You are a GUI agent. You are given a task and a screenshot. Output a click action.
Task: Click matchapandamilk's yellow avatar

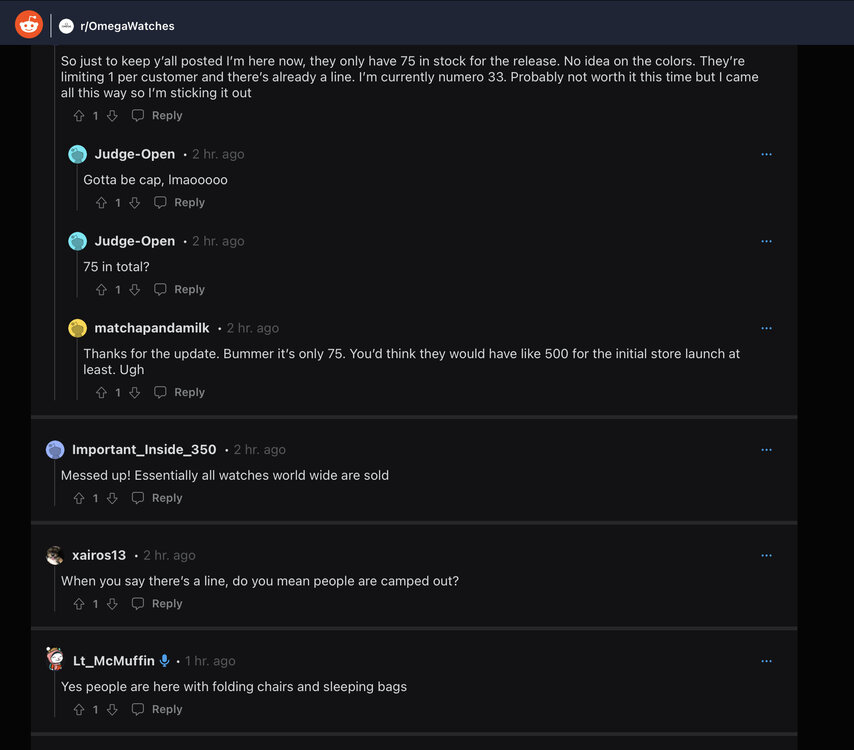coord(77,328)
